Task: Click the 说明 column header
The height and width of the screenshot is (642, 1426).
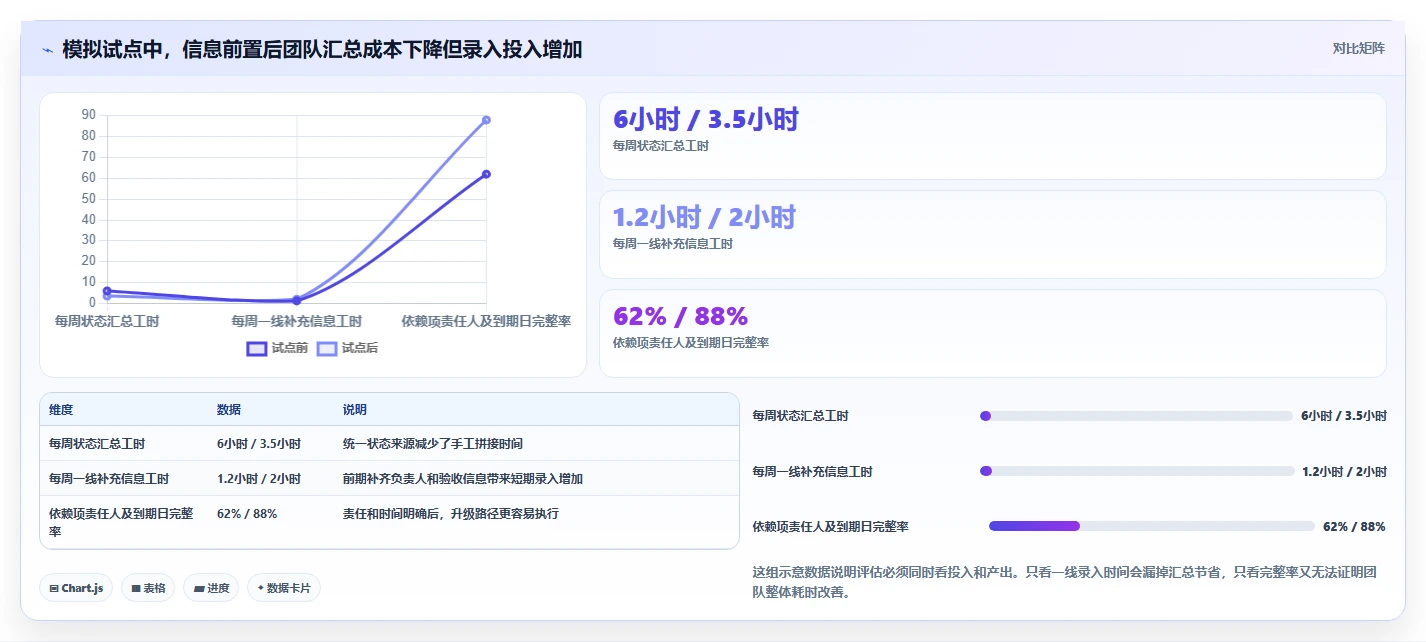Action: tap(355, 410)
